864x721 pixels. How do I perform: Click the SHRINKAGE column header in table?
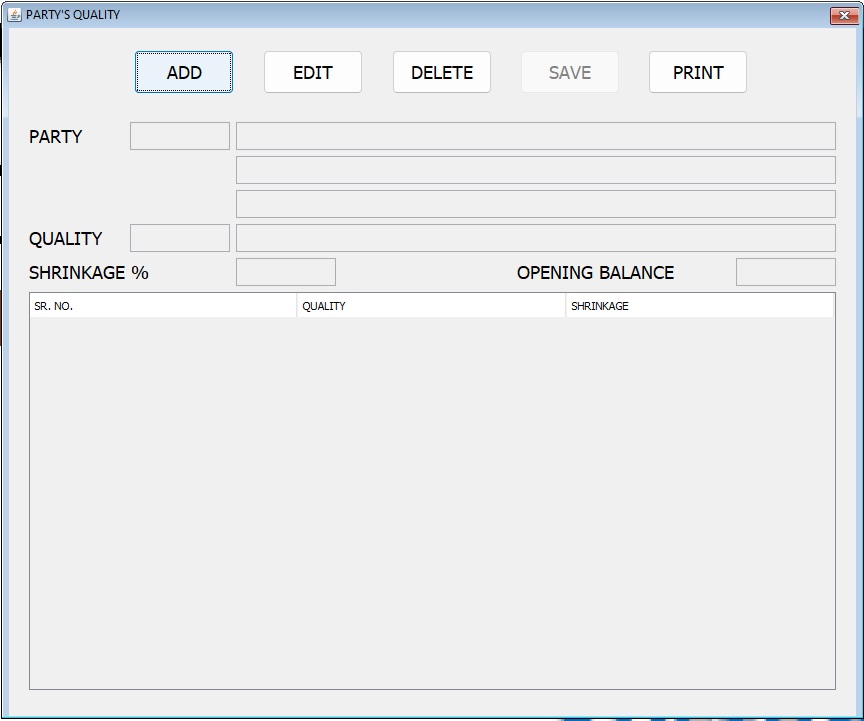tap(699, 306)
